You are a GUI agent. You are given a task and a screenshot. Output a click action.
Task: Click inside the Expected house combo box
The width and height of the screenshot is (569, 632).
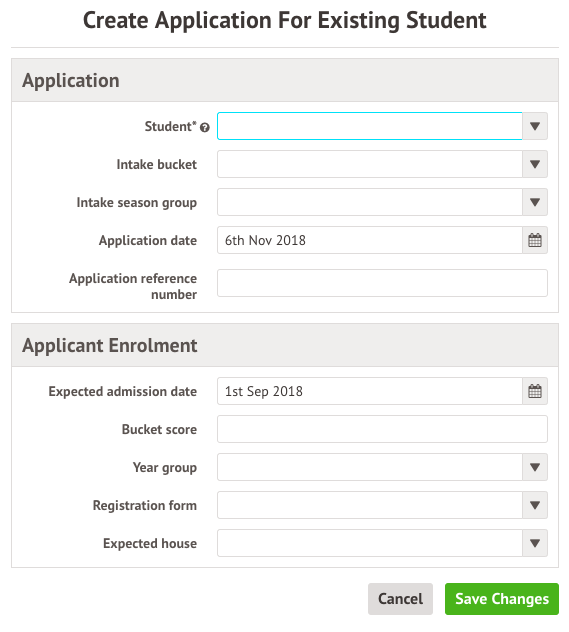370,543
